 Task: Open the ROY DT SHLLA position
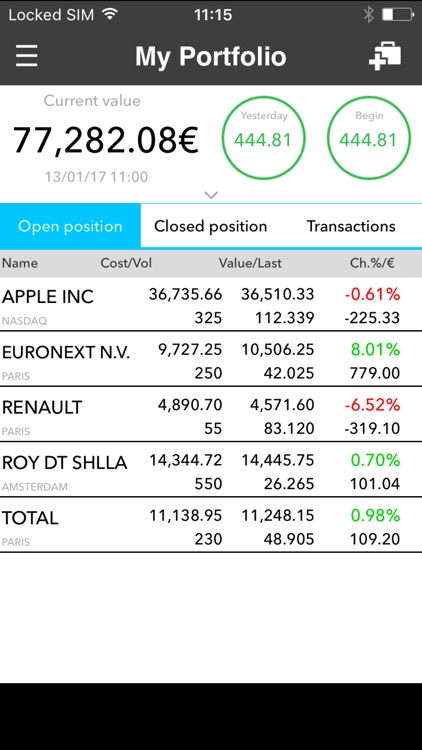click(x=211, y=470)
